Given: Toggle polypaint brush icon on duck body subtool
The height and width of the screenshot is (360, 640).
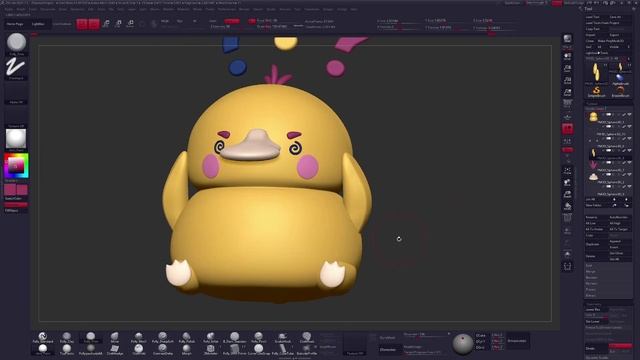Looking at the screenshot, I should pyautogui.click(x=624, y=115).
